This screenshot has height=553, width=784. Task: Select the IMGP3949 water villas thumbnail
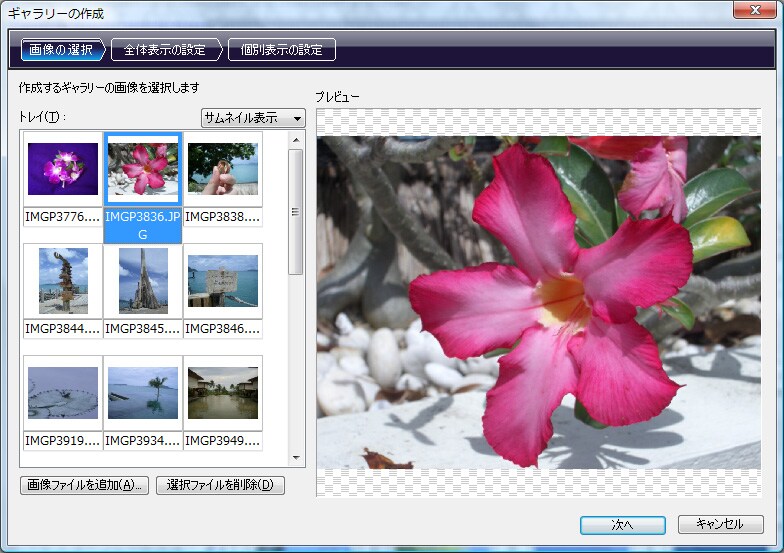tap(223, 393)
